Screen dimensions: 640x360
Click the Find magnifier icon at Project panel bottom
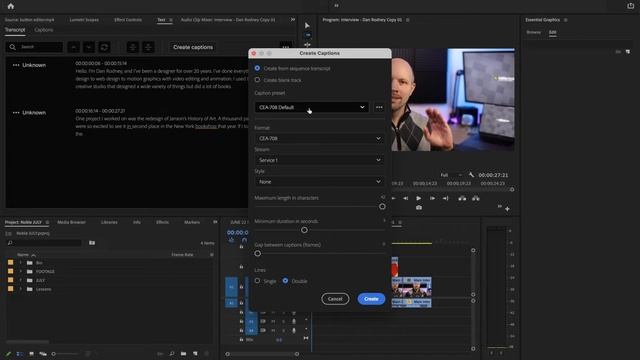[172, 353]
